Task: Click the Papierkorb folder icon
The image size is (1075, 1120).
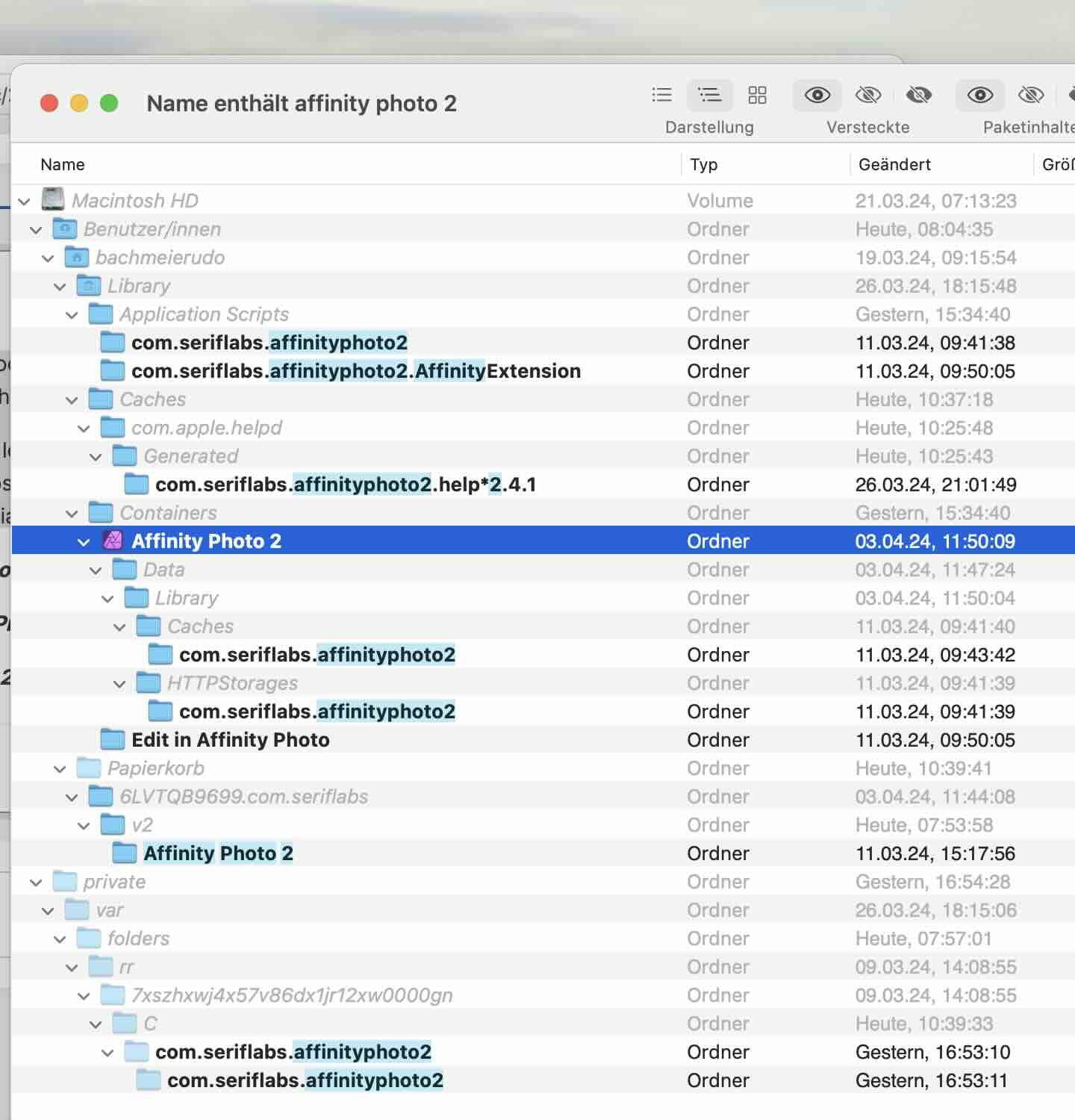Action: click(89, 768)
